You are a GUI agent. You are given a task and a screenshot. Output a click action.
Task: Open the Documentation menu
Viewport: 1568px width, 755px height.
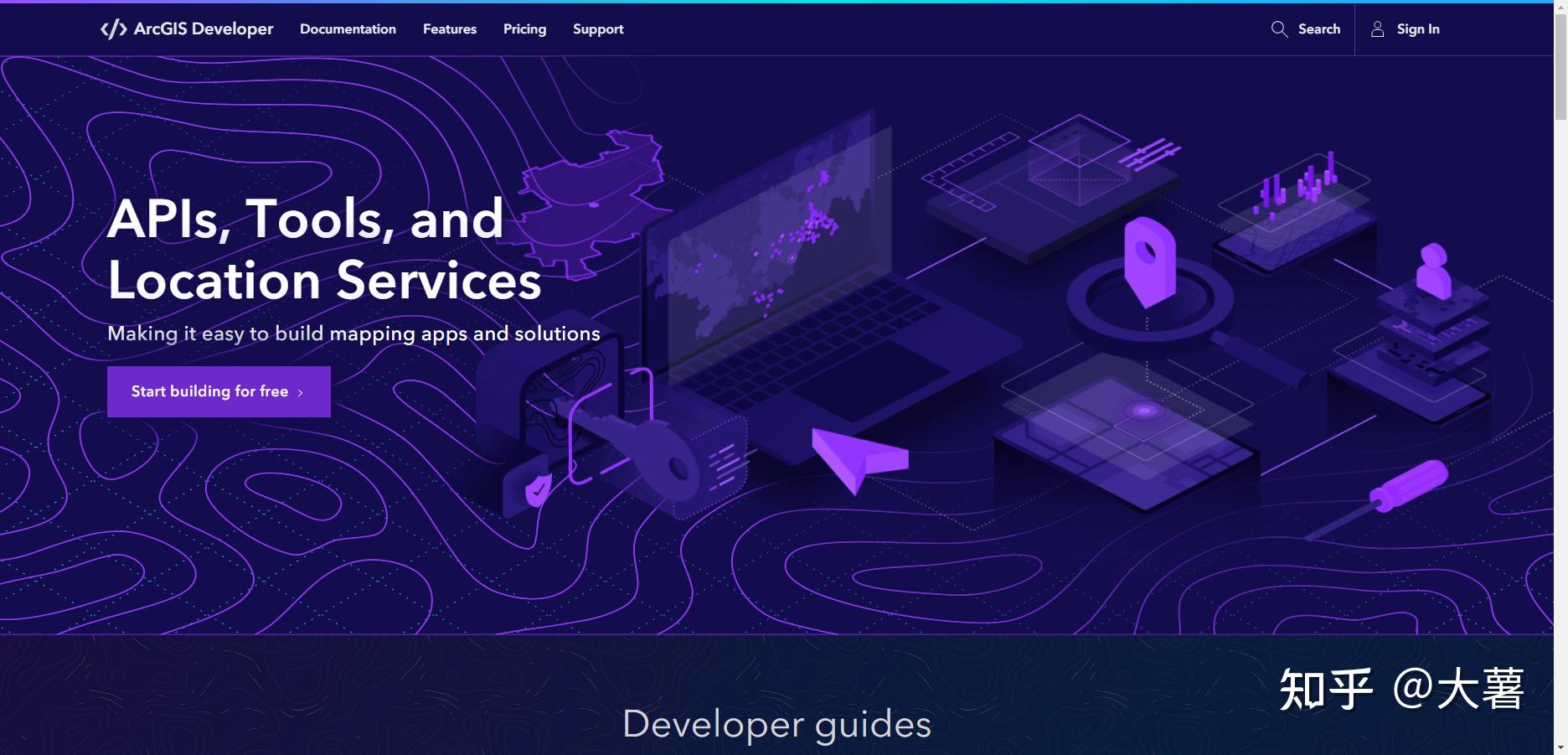pos(348,29)
